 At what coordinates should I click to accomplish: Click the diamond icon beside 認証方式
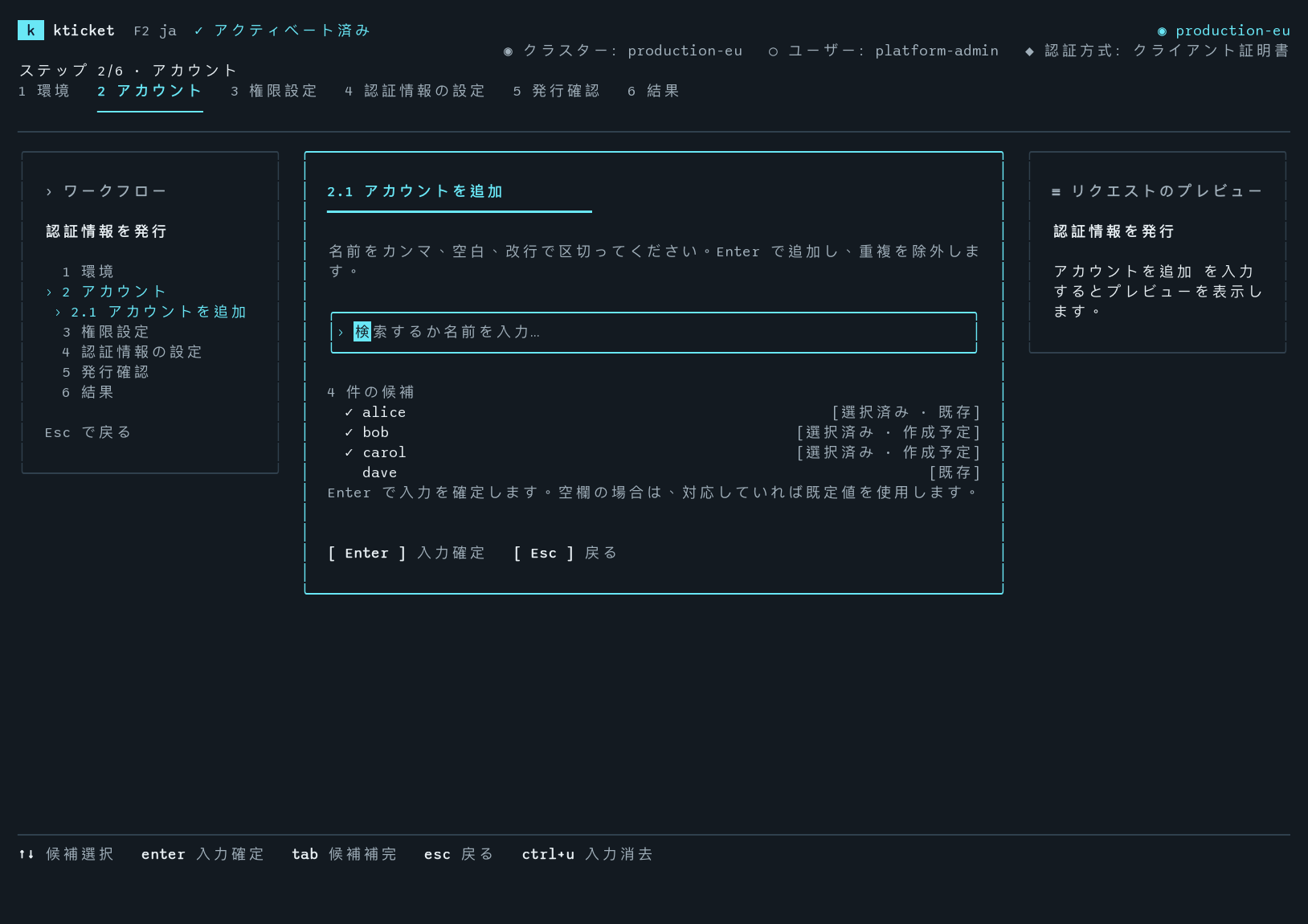tap(1029, 51)
